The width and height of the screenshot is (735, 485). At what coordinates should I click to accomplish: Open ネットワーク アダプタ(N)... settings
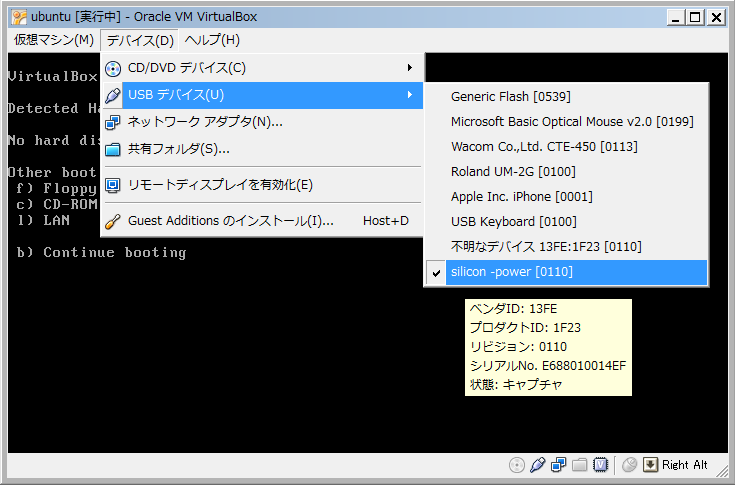[262, 122]
